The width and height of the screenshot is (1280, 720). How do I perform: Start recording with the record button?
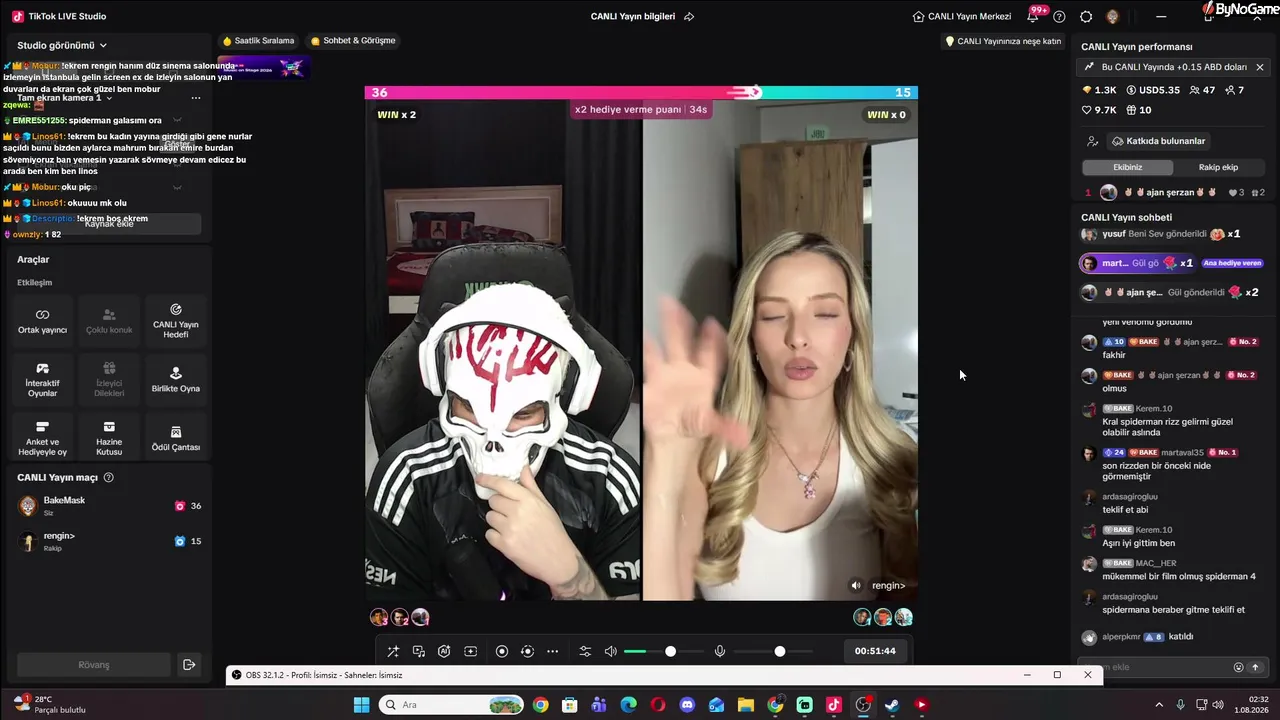[x=502, y=651]
